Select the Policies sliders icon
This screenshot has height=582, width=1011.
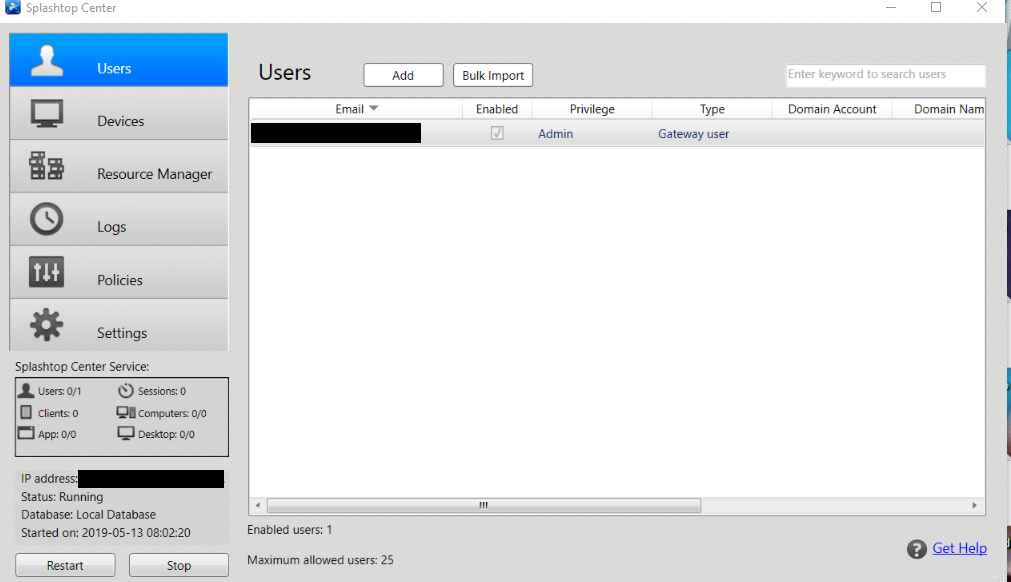pos(45,271)
